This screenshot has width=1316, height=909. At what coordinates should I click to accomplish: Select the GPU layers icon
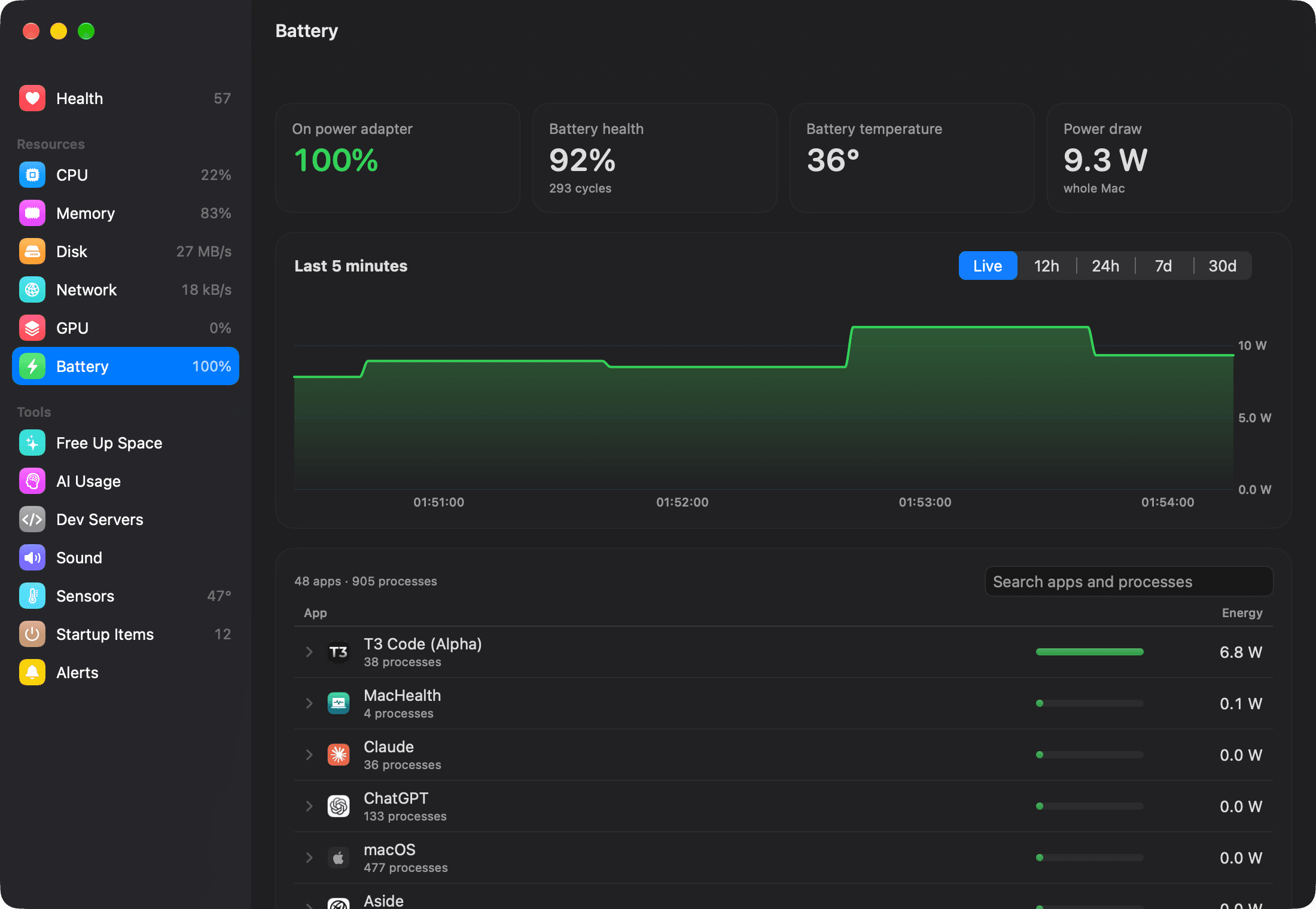click(x=32, y=328)
